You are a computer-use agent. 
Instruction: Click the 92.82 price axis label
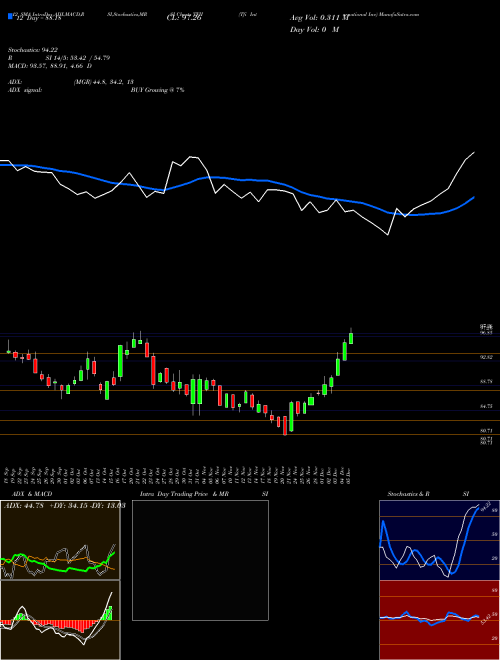[x=487, y=357]
